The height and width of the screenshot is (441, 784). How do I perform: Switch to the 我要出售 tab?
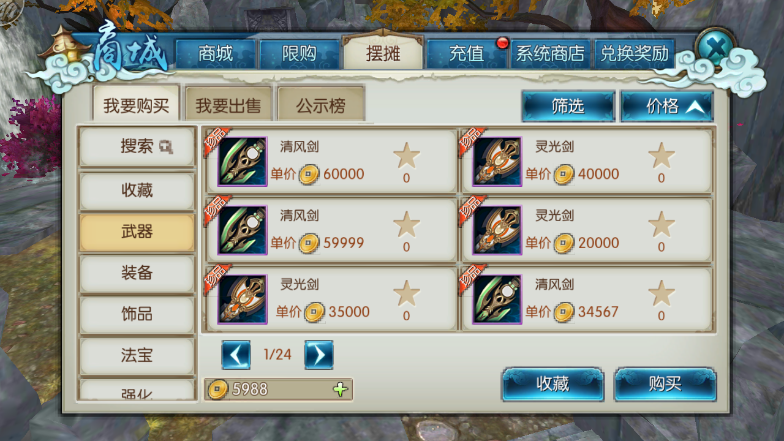[x=228, y=105]
